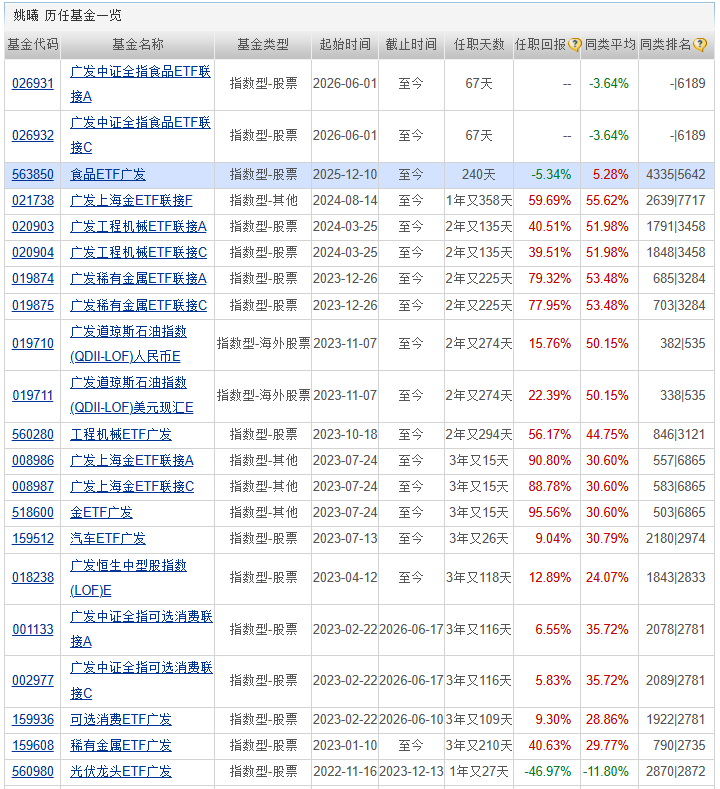Click the 基金代码 column header
The height and width of the screenshot is (789, 720).
[33, 45]
